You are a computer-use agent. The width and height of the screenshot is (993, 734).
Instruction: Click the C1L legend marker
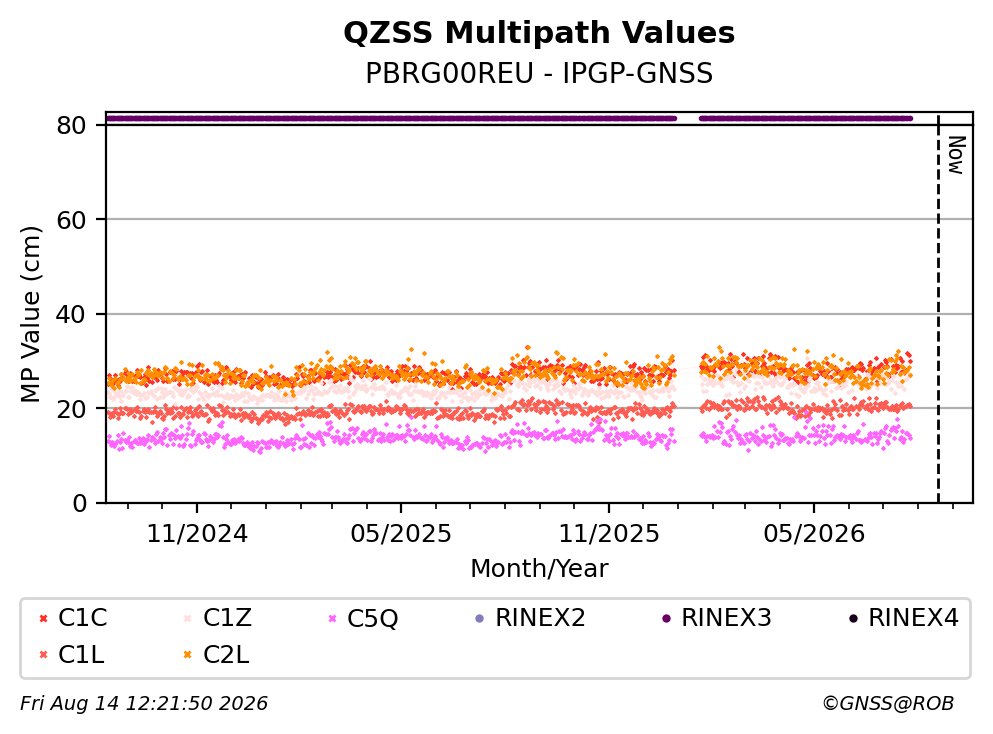pyautogui.click(x=43, y=655)
